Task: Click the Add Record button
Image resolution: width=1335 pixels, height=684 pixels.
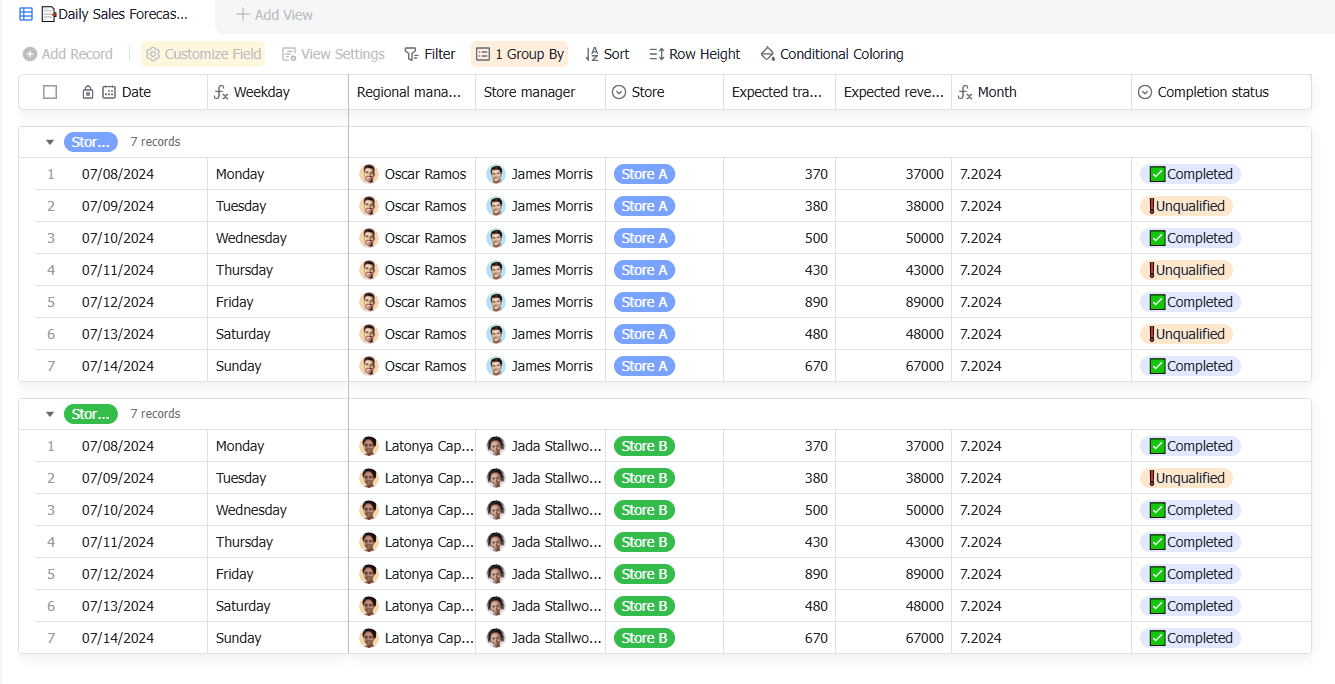Action: tap(68, 54)
